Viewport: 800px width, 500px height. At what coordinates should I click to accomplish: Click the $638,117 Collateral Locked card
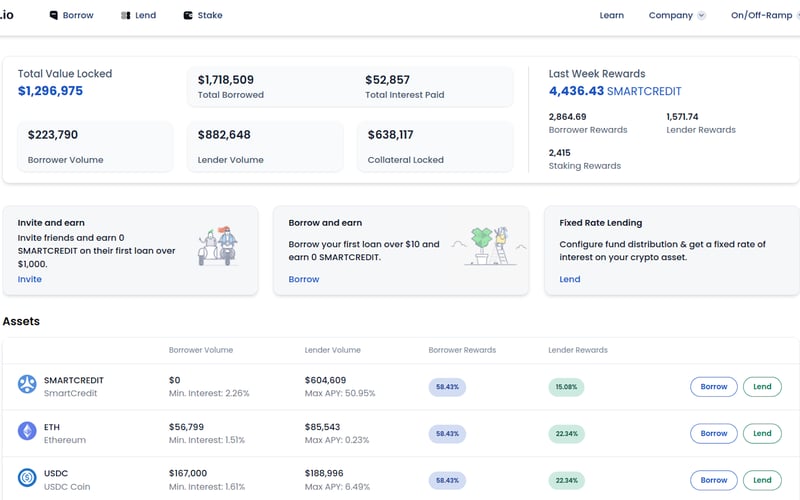pyautogui.click(x=435, y=146)
